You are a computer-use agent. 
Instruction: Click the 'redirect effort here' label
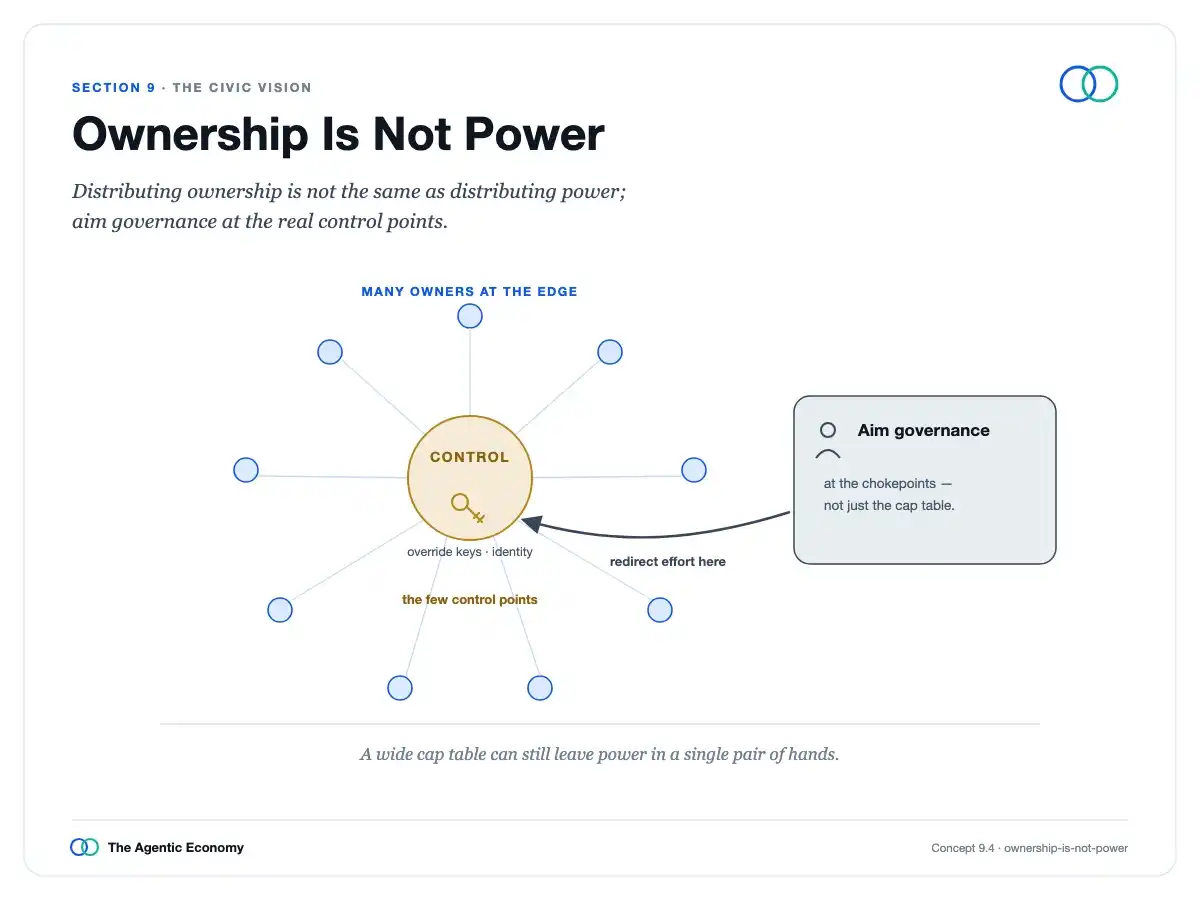tap(668, 562)
